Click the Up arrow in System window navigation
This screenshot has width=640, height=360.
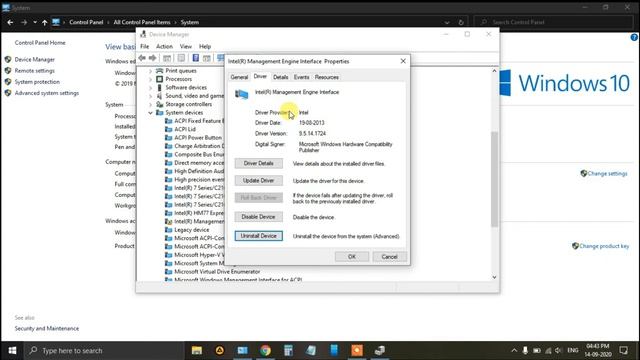tap(44, 22)
